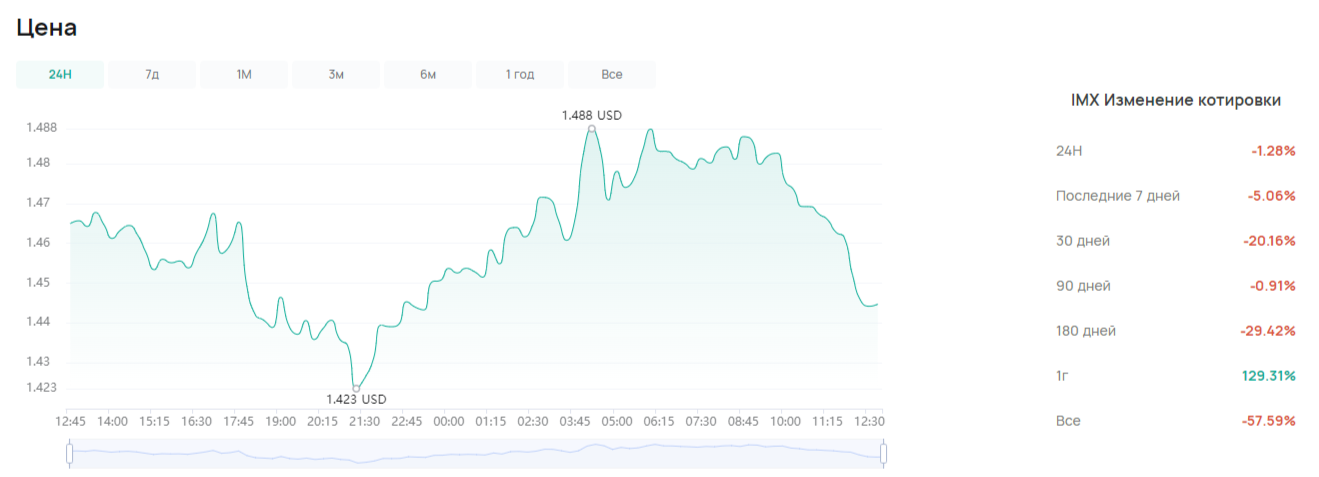1319x477 pixels.
Task: Select the 24H time range tab
Action: pyautogui.click(x=60, y=75)
